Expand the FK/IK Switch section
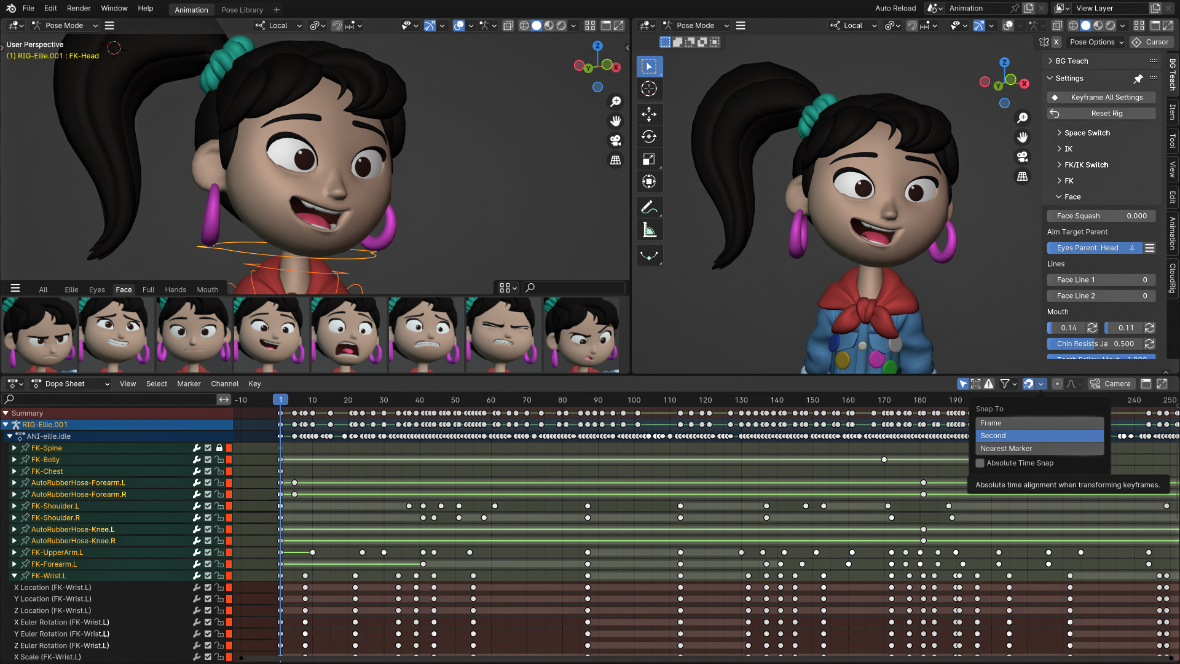This screenshot has width=1180, height=664. click(1085, 164)
